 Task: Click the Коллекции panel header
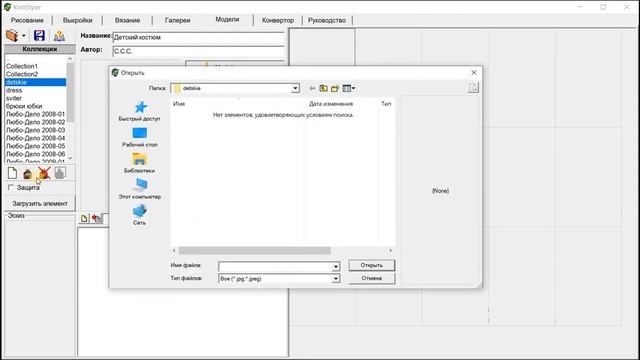pyautogui.click(x=40, y=49)
